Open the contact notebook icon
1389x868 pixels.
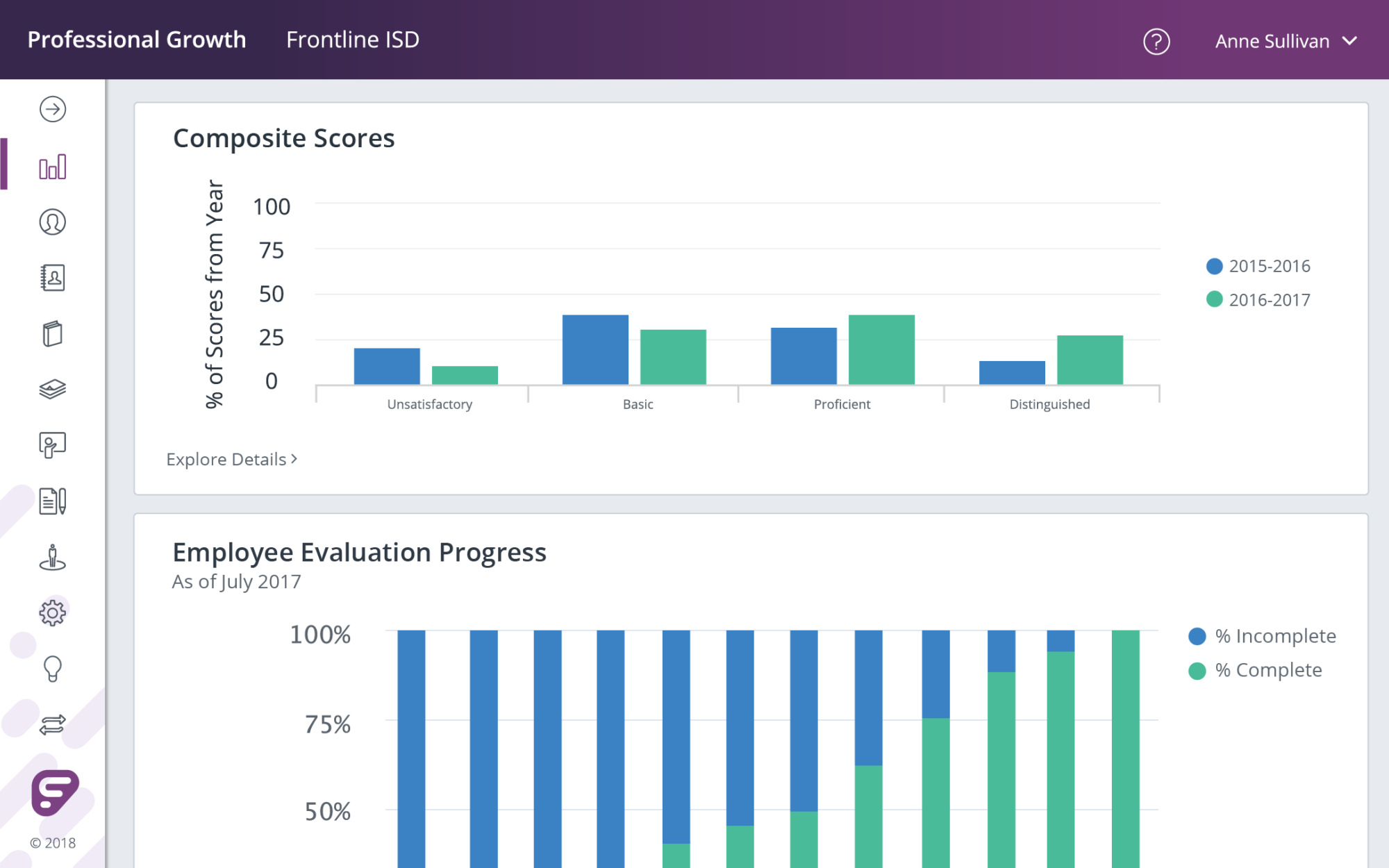(x=53, y=278)
